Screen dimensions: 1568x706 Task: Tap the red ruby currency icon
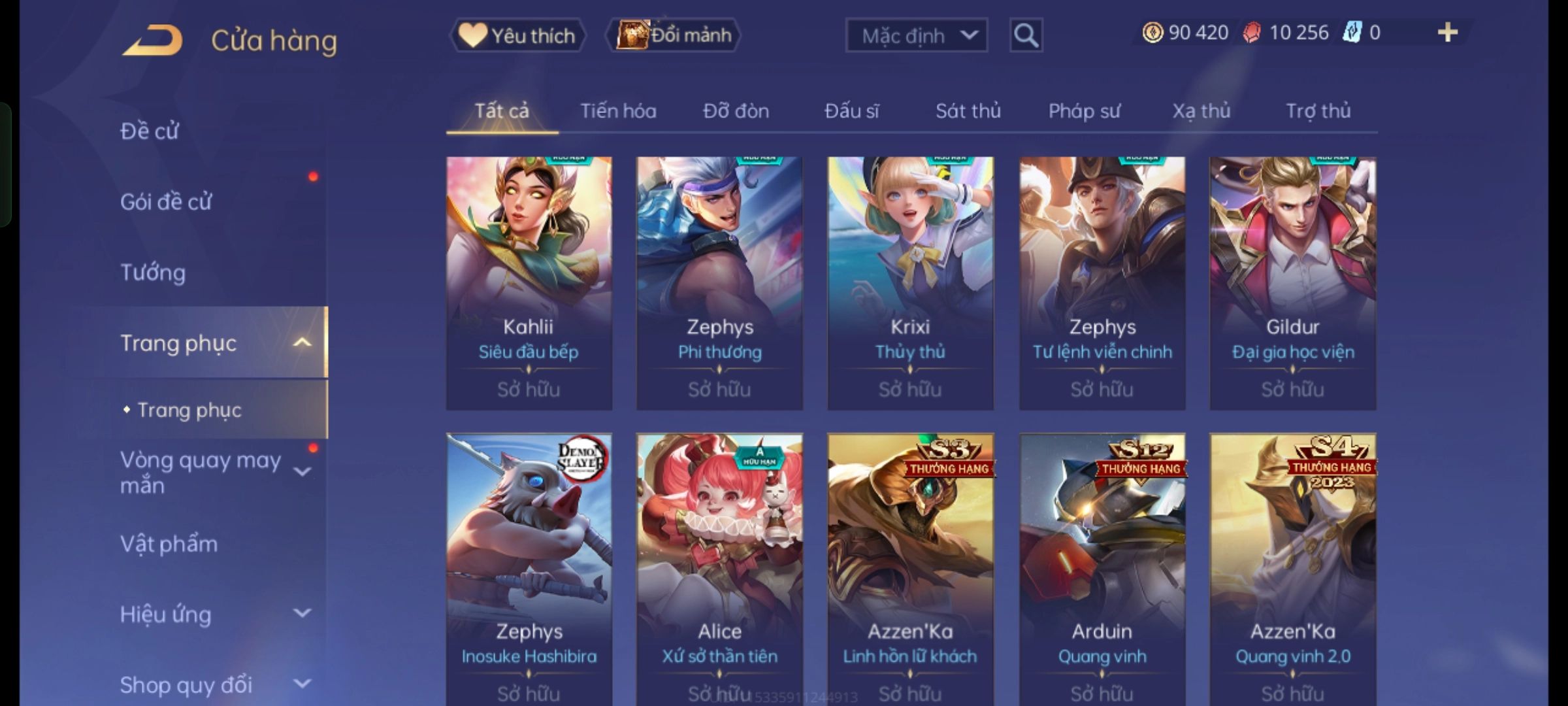coord(1252,33)
